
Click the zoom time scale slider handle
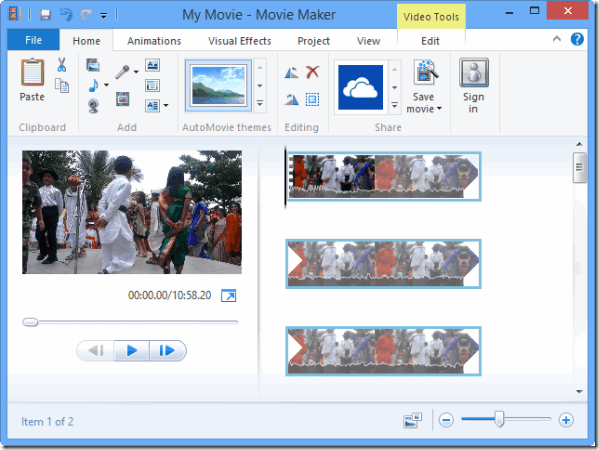[x=499, y=419]
